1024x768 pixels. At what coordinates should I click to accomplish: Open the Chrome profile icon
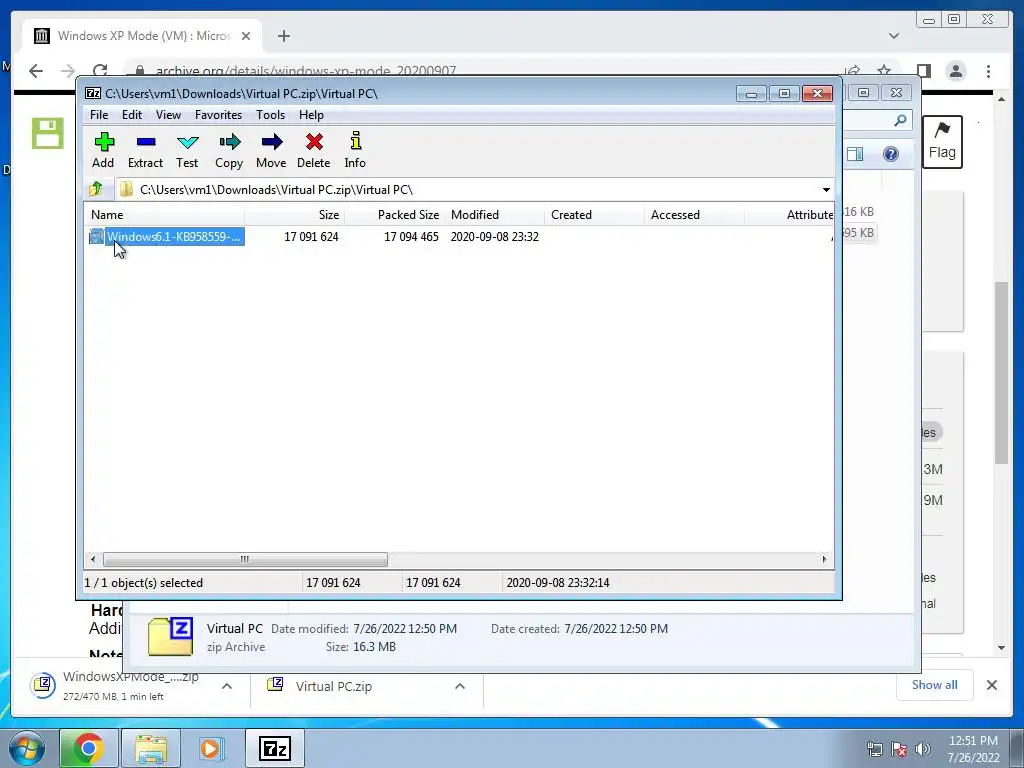tap(956, 71)
